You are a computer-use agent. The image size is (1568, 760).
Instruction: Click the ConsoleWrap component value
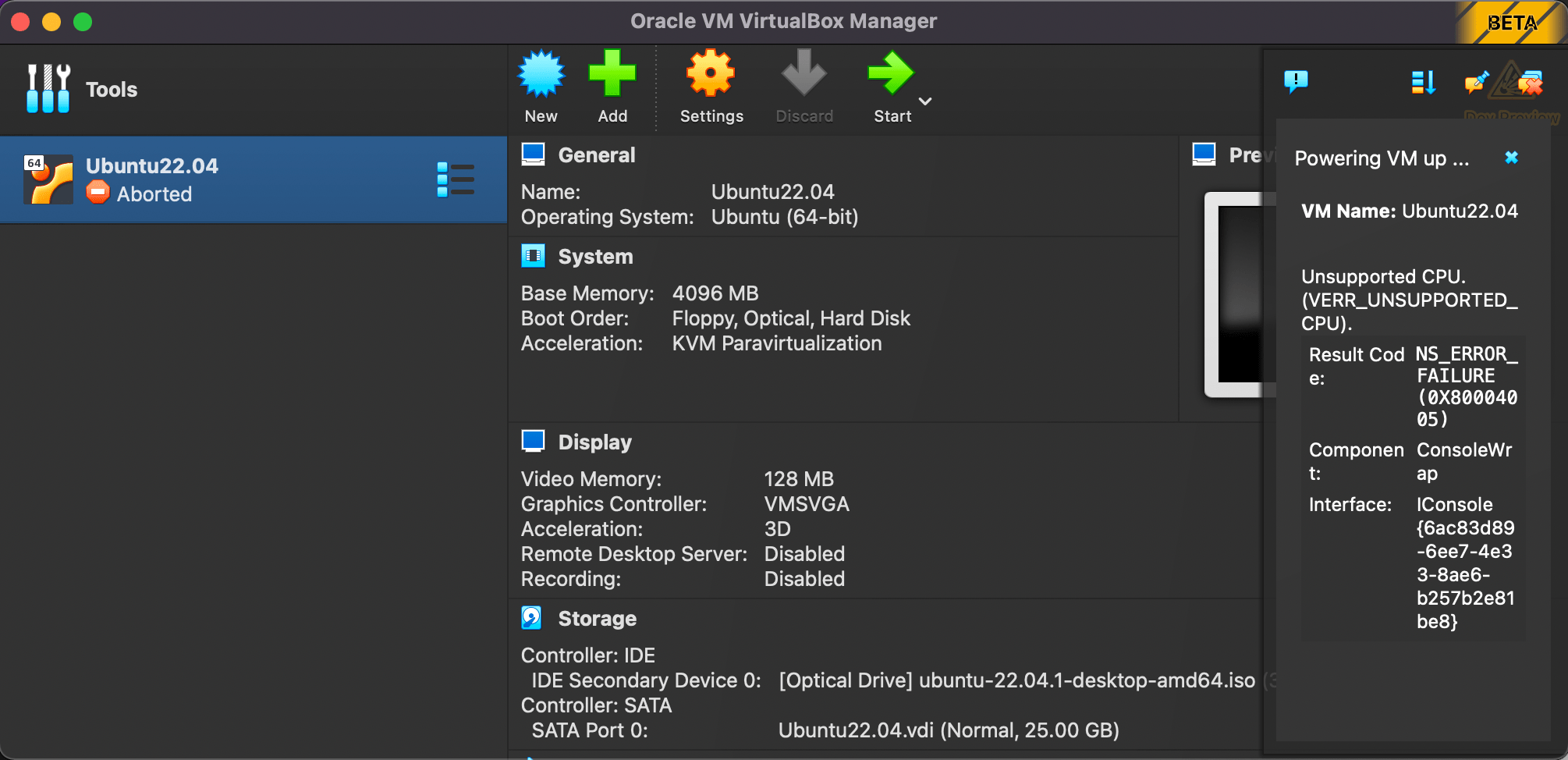point(1464,461)
